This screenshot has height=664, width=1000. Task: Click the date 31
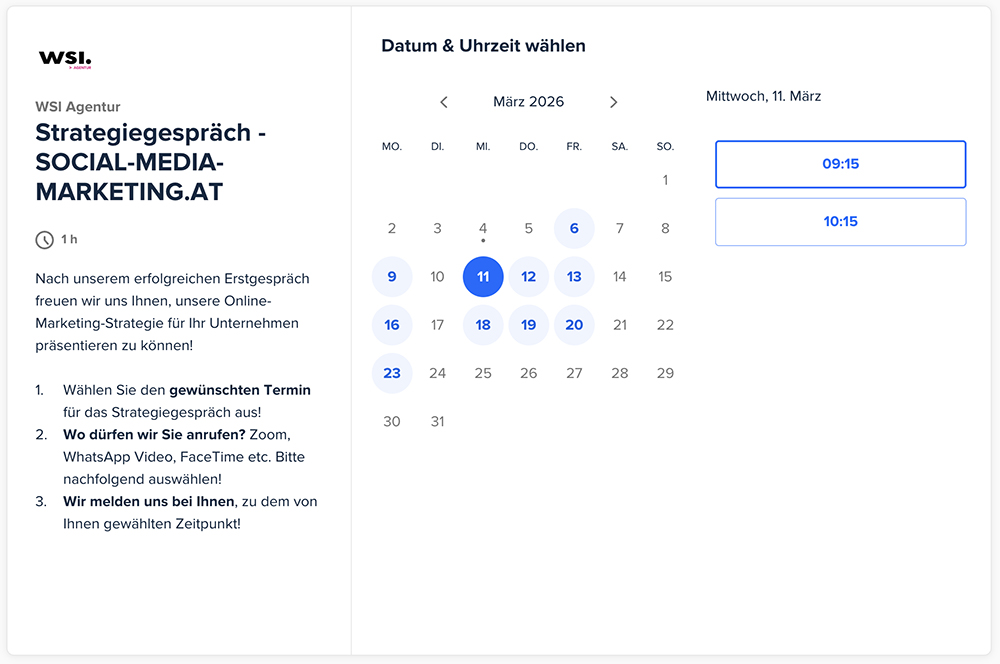click(x=438, y=422)
